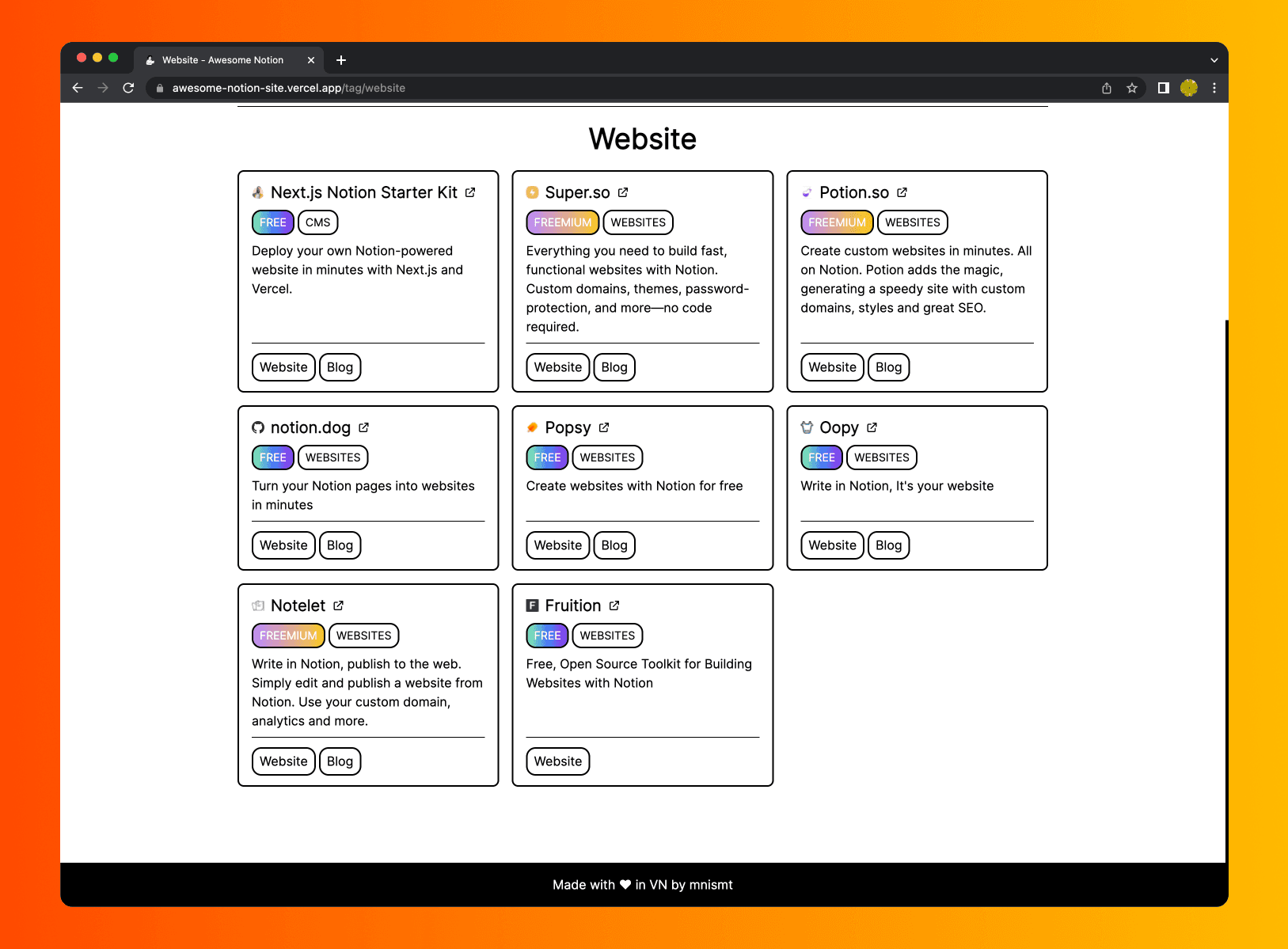Open notion.dog external link icon

click(363, 427)
